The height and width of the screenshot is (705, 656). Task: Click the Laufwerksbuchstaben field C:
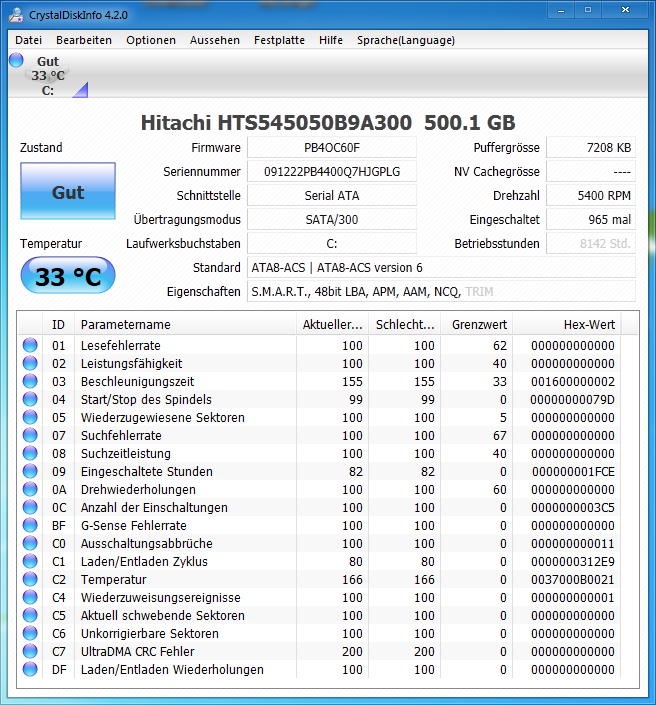[332, 244]
